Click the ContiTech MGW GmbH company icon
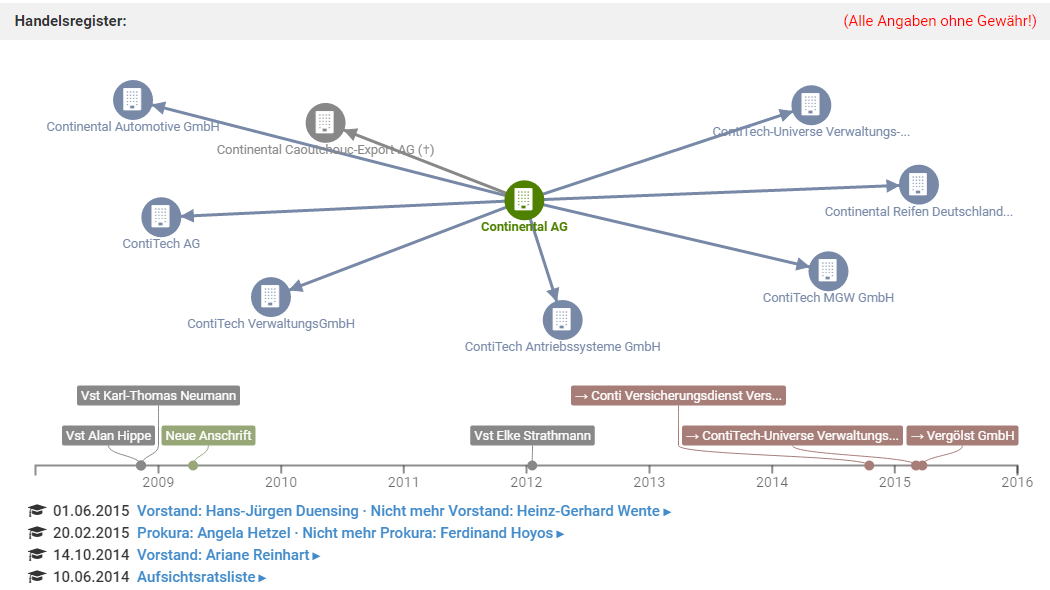The image size is (1050, 590). [x=828, y=271]
